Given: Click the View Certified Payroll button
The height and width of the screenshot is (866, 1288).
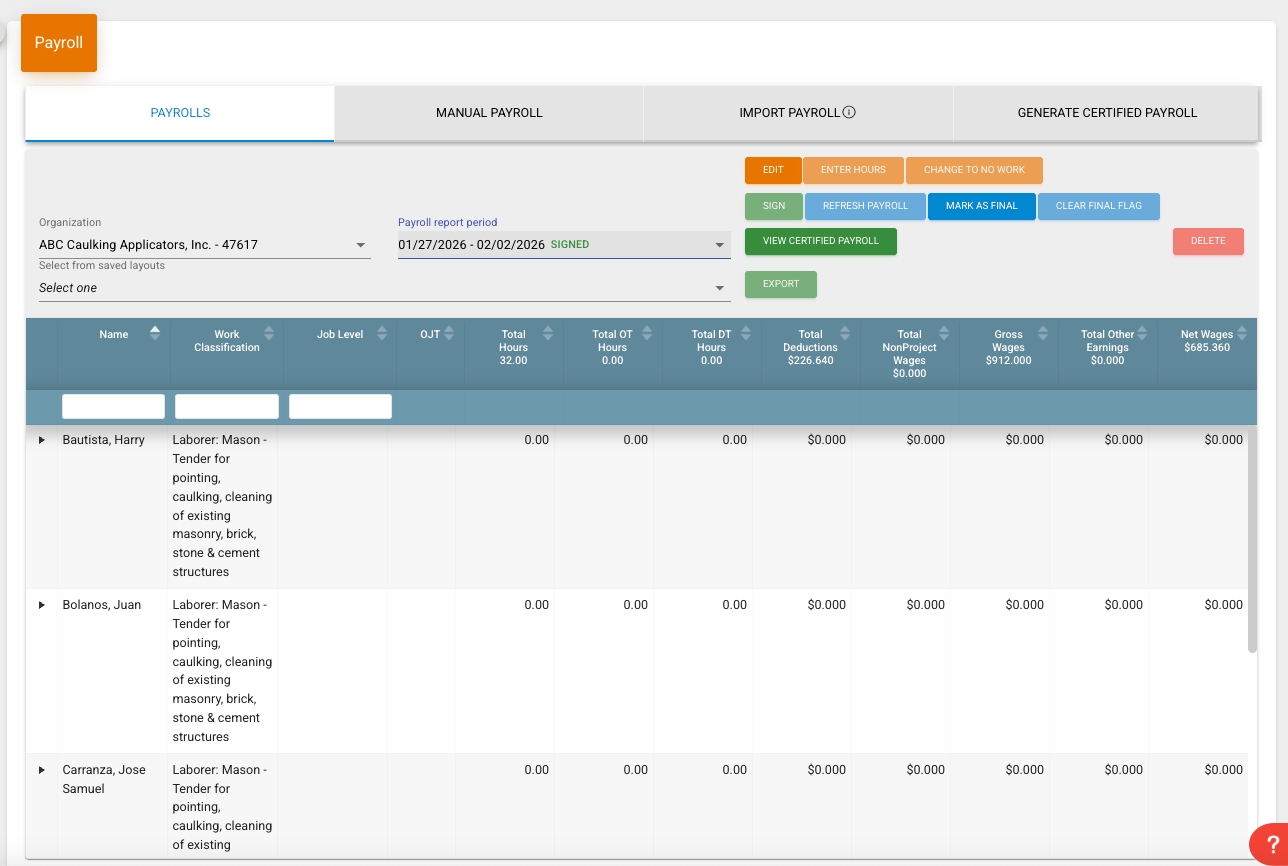Looking at the screenshot, I should [x=821, y=241].
